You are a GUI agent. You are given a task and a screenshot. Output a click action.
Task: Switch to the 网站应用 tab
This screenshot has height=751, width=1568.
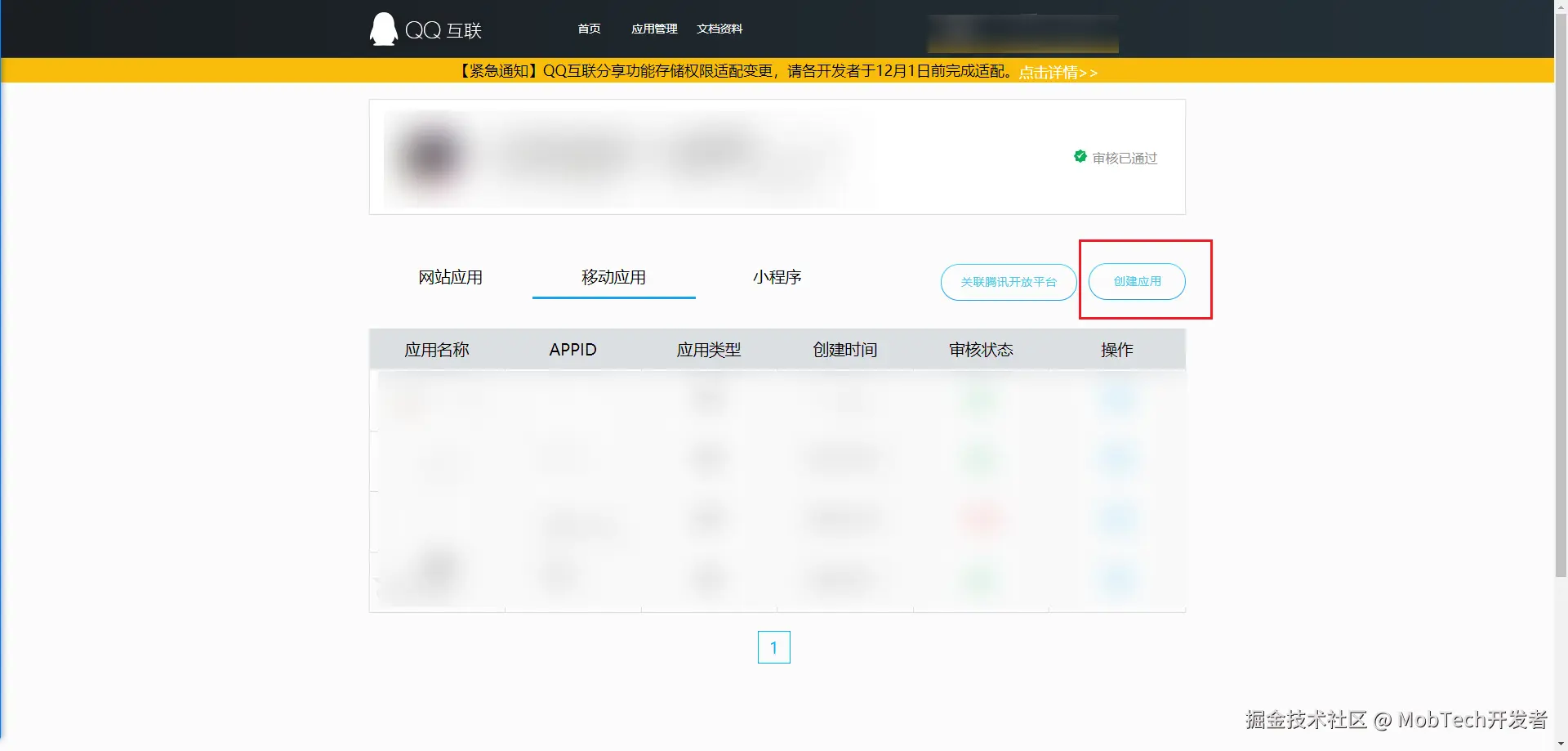[x=450, y=277]
